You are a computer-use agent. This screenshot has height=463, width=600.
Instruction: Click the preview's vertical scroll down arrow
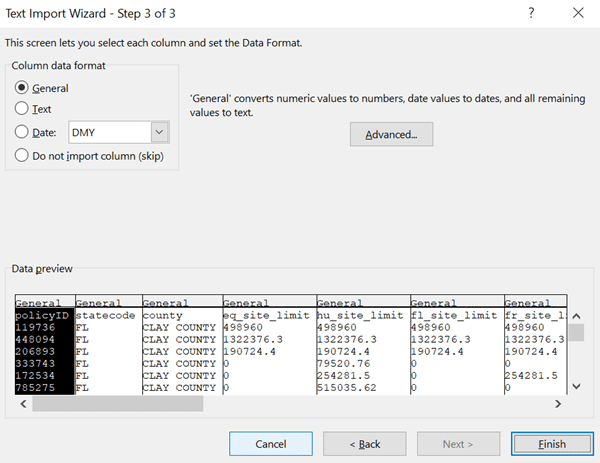click(576, 386)
